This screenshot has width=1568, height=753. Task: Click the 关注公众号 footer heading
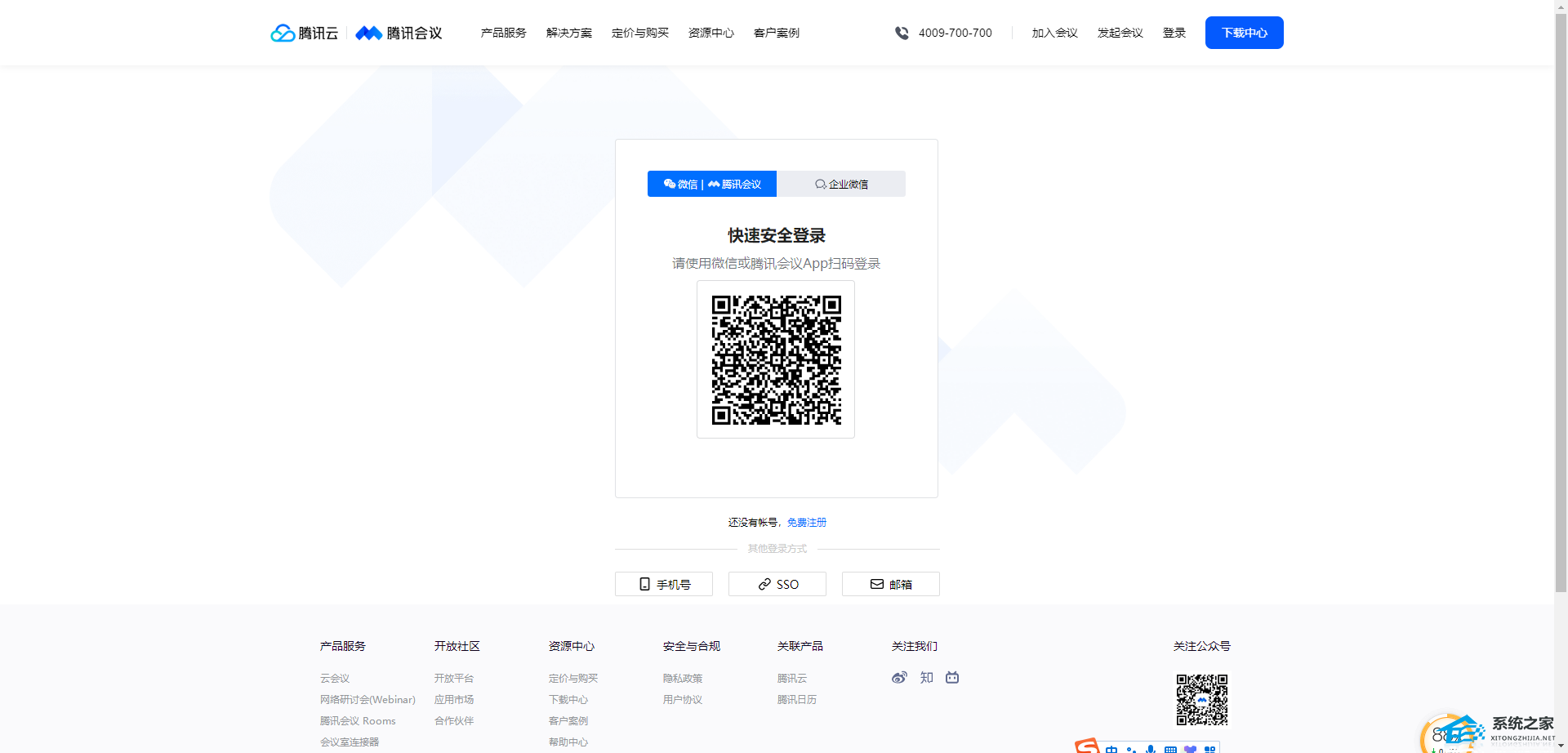1202,646
